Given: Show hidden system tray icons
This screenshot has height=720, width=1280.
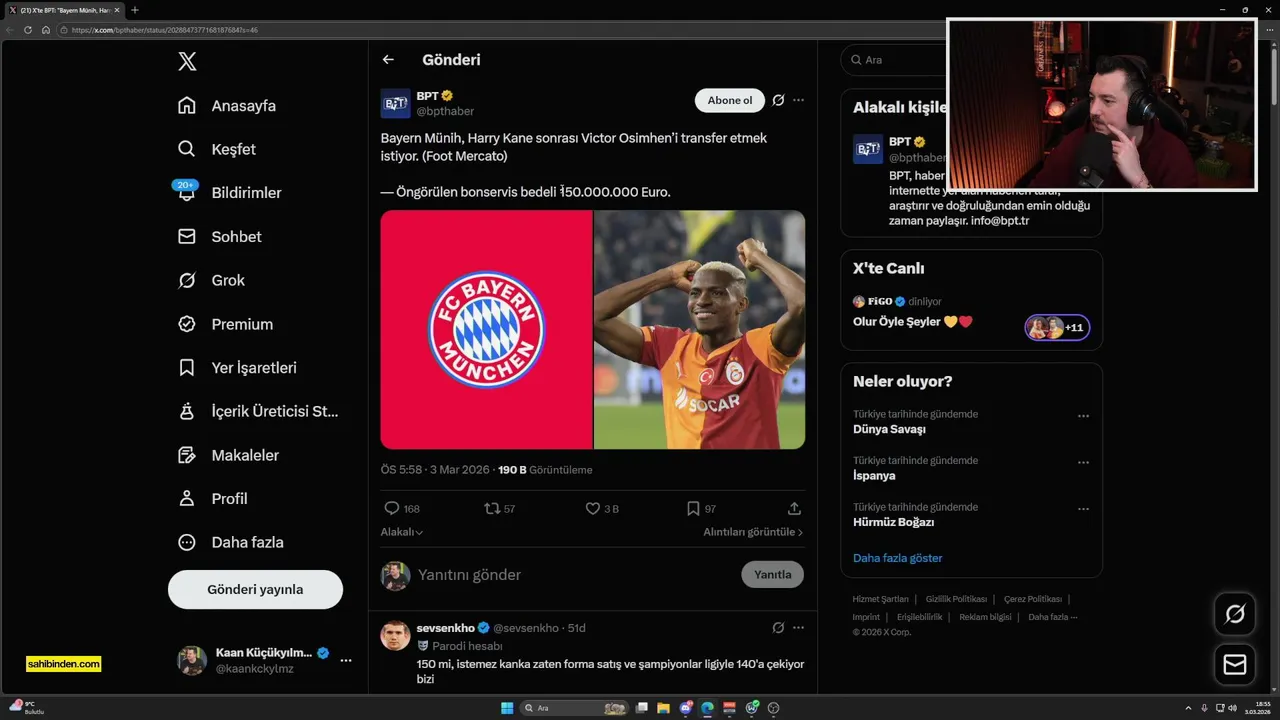Looking at the screenshot, I should (1189, 708).
